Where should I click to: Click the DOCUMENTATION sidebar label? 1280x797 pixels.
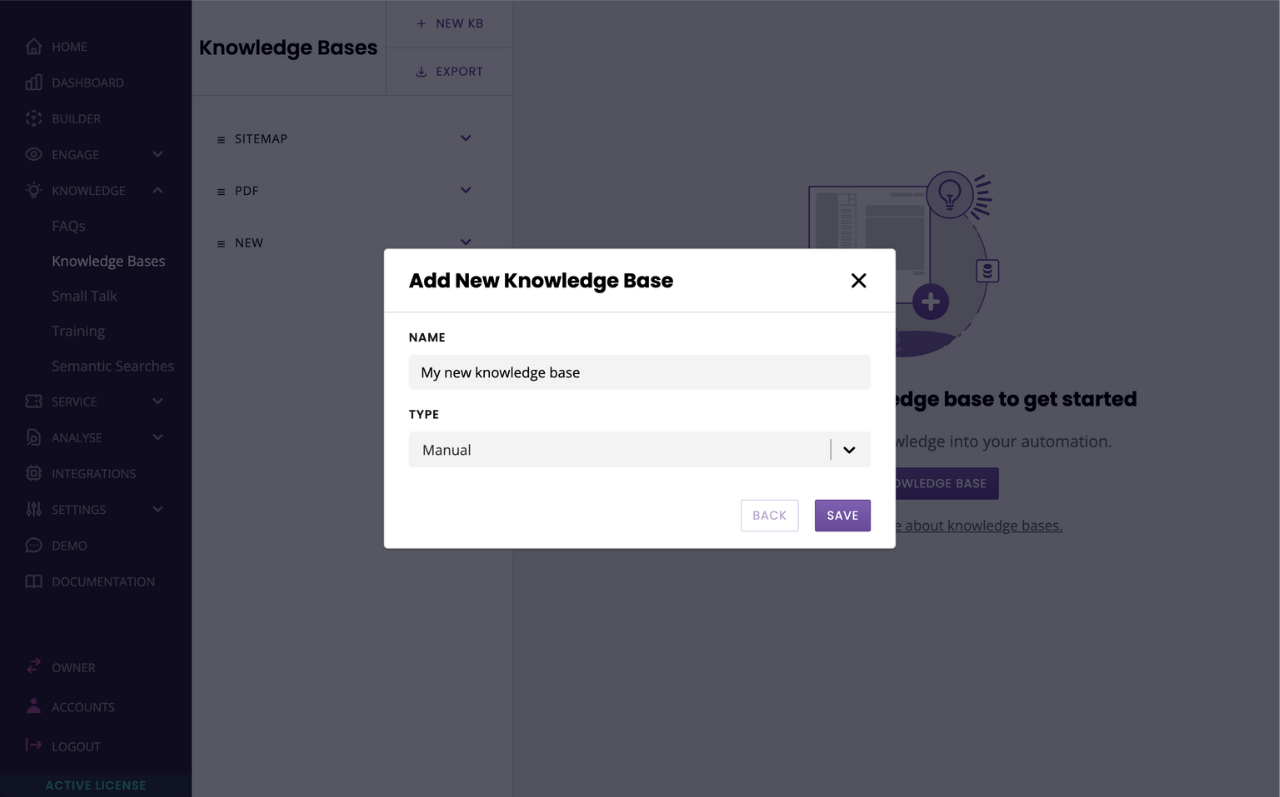click(103, 581)
